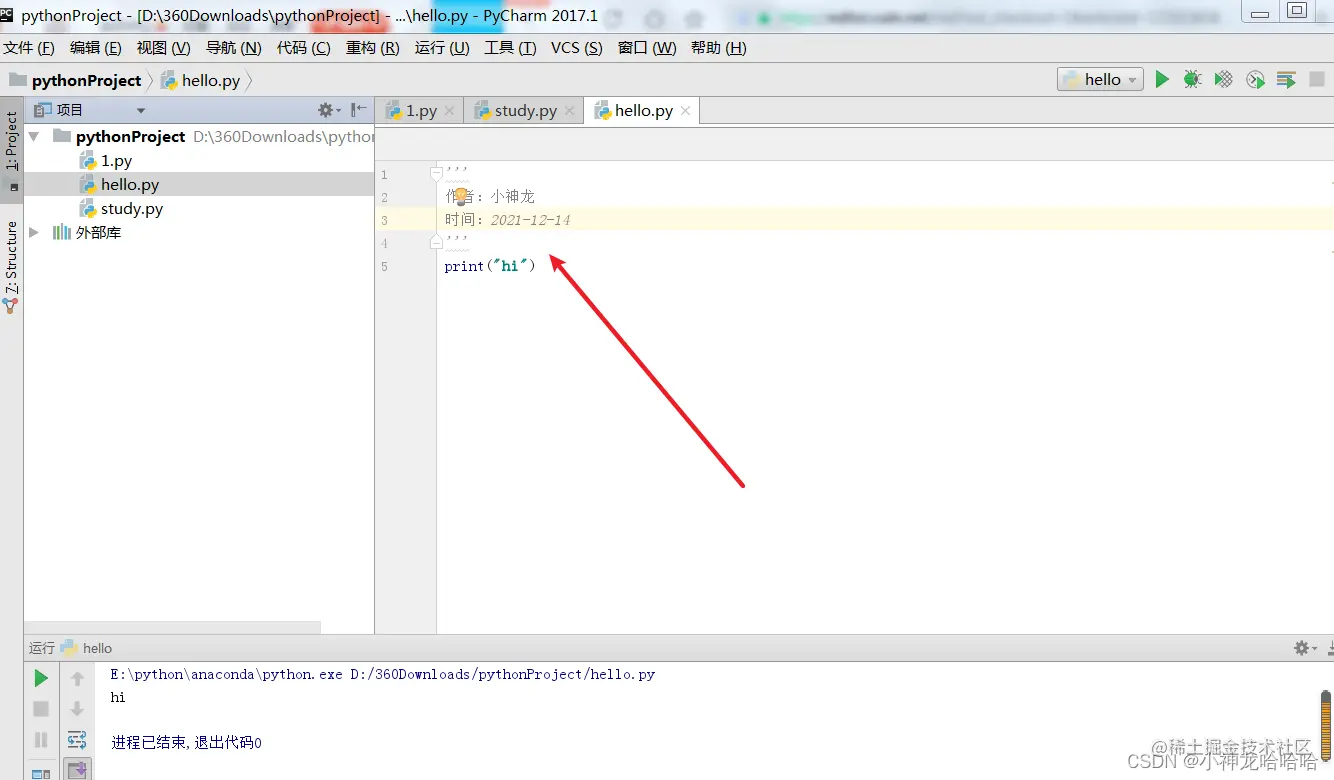Open the 视图 (V) menu
This screenshot has height=780, width=1334.
[x=164, y=48]
